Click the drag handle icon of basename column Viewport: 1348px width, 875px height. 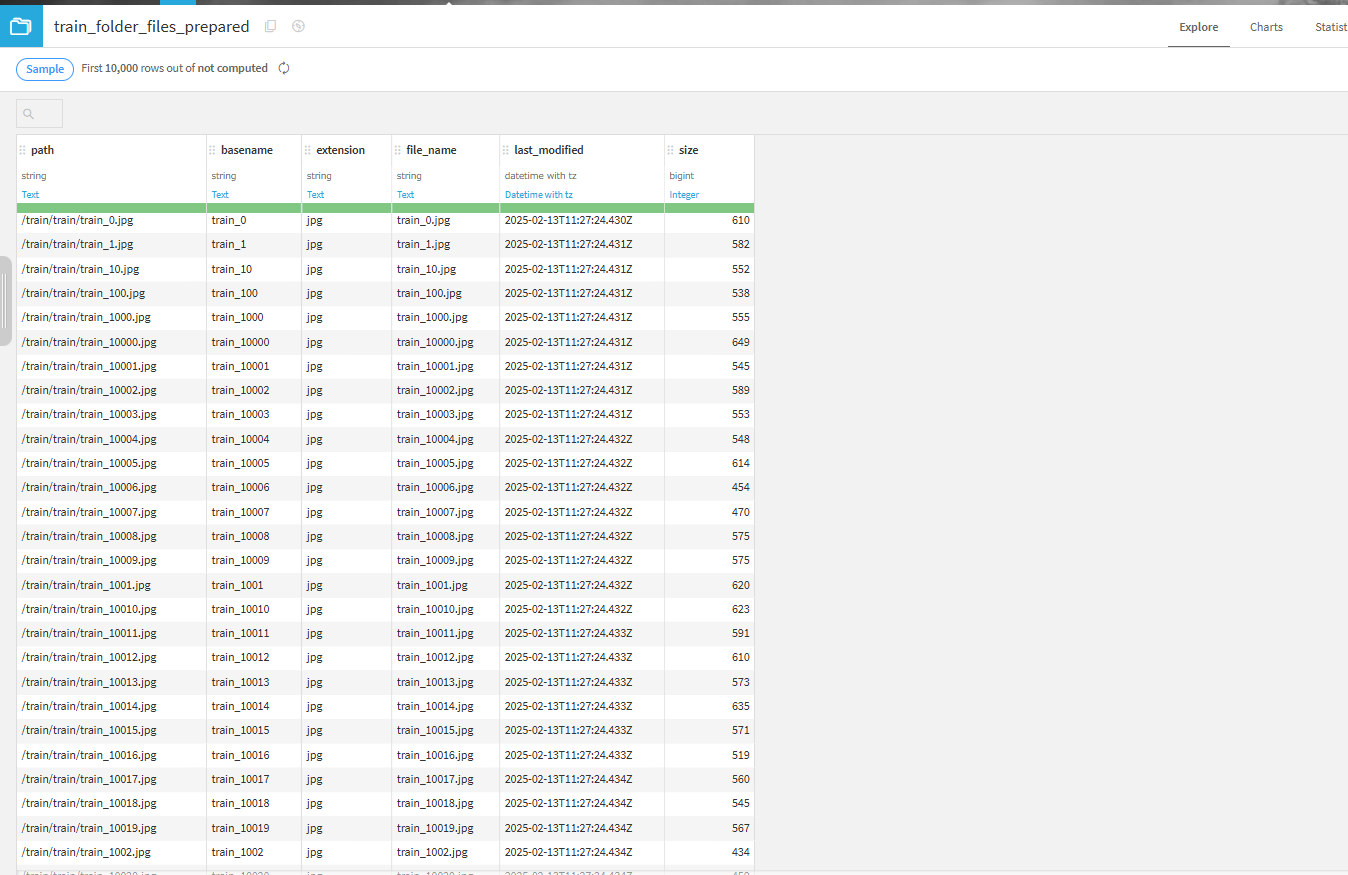[212, 150]
